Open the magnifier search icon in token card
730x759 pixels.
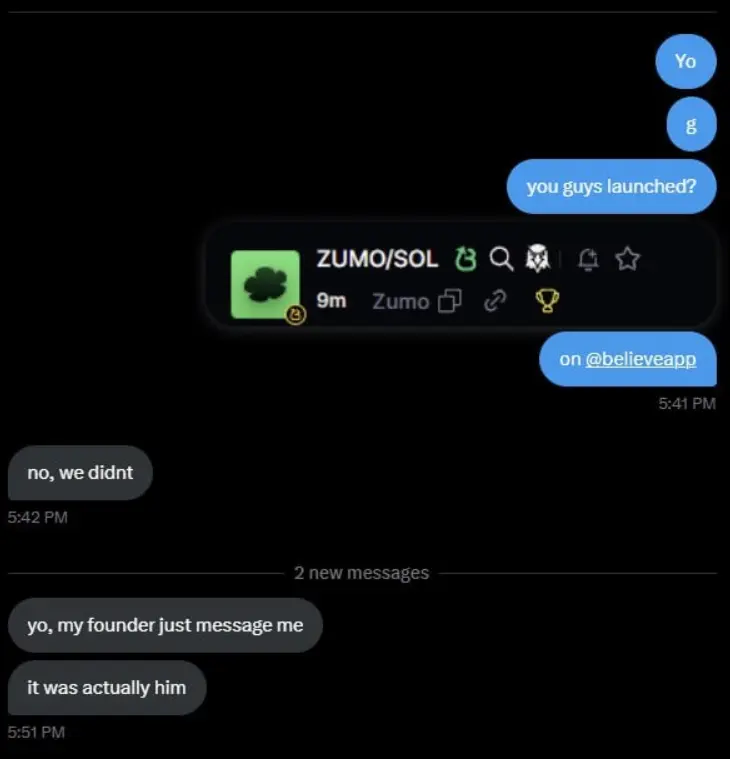(501, 258)
